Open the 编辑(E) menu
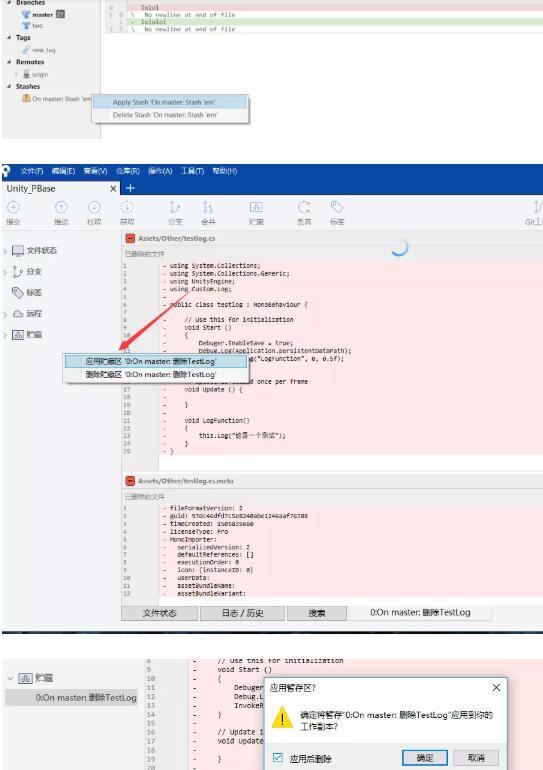Viewport: 543px width, 770px height. (63, 171)
